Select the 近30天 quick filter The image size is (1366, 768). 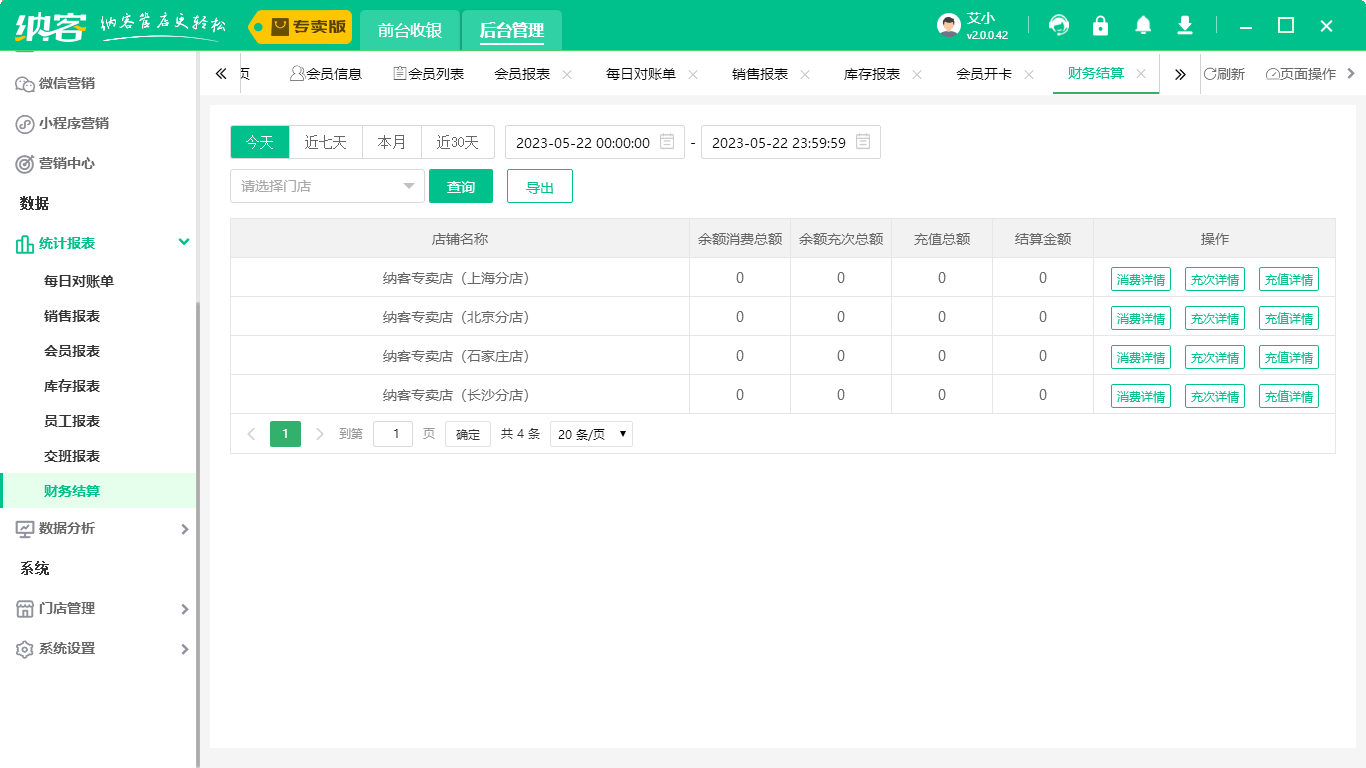[458, 141]
